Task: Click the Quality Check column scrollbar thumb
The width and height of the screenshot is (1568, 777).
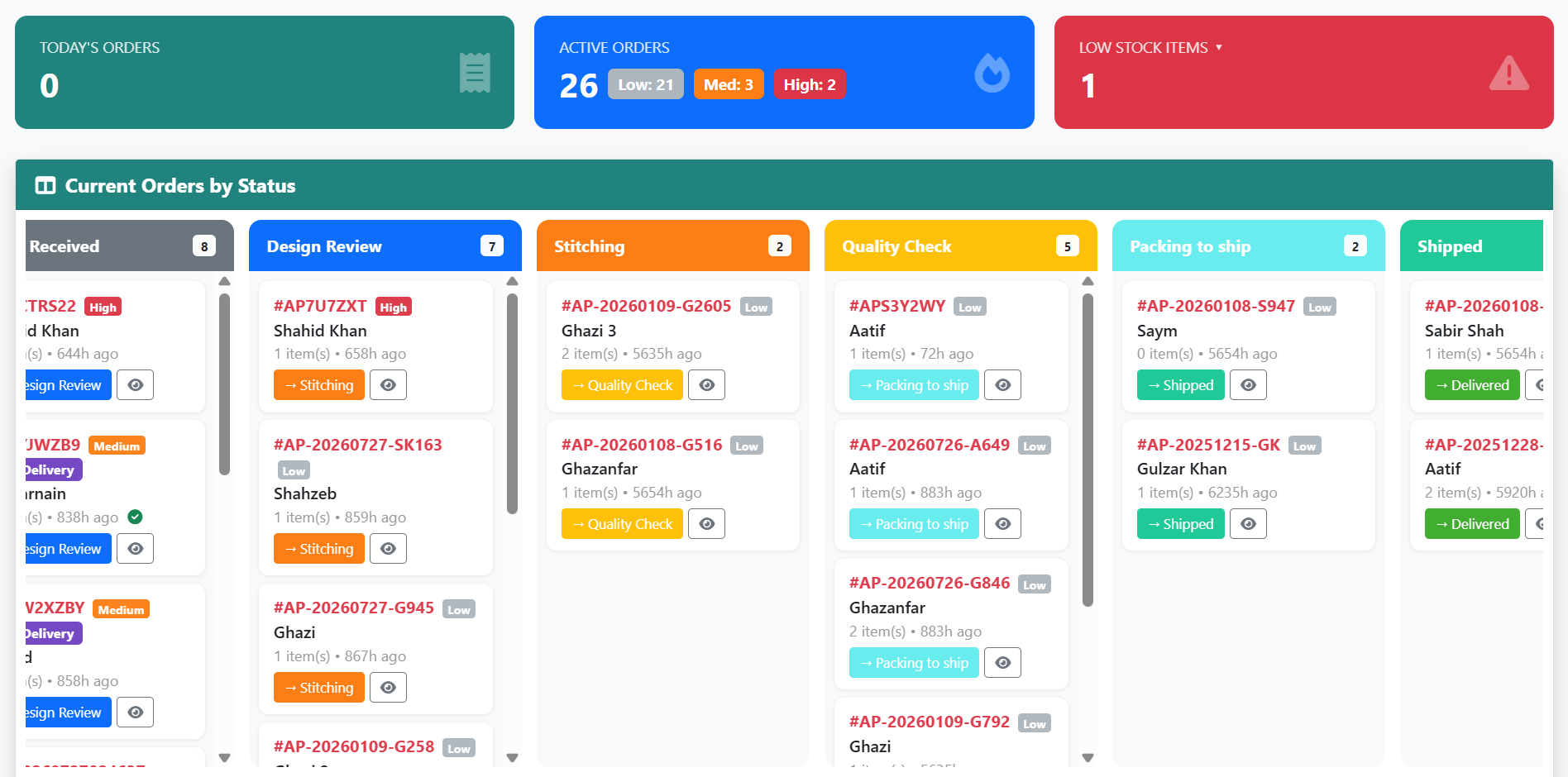Action: tap(1088, 450)
